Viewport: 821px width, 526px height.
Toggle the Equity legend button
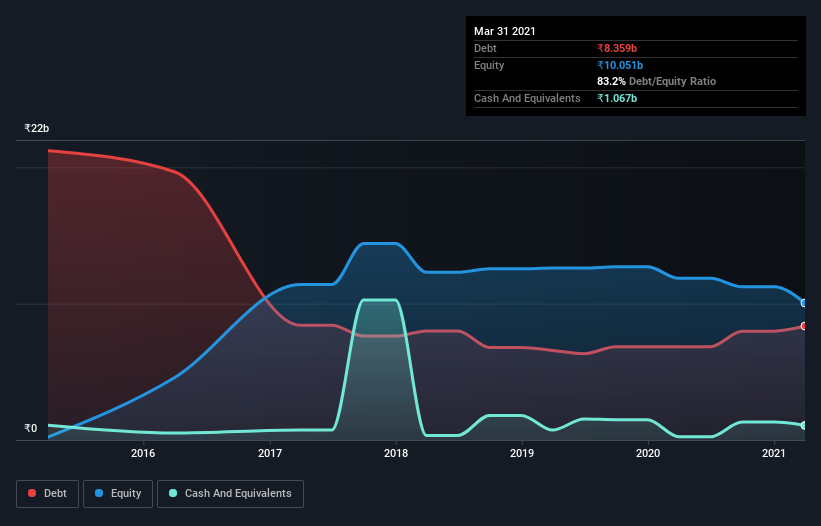point(118,494)
